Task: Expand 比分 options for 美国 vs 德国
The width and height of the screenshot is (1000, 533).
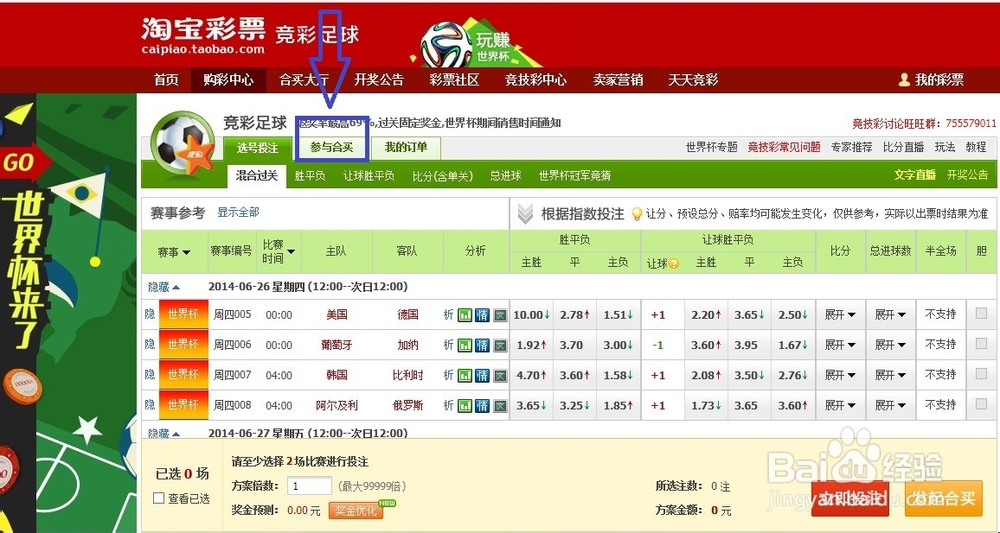Action: pyautogui.click(x=840, y=315)
